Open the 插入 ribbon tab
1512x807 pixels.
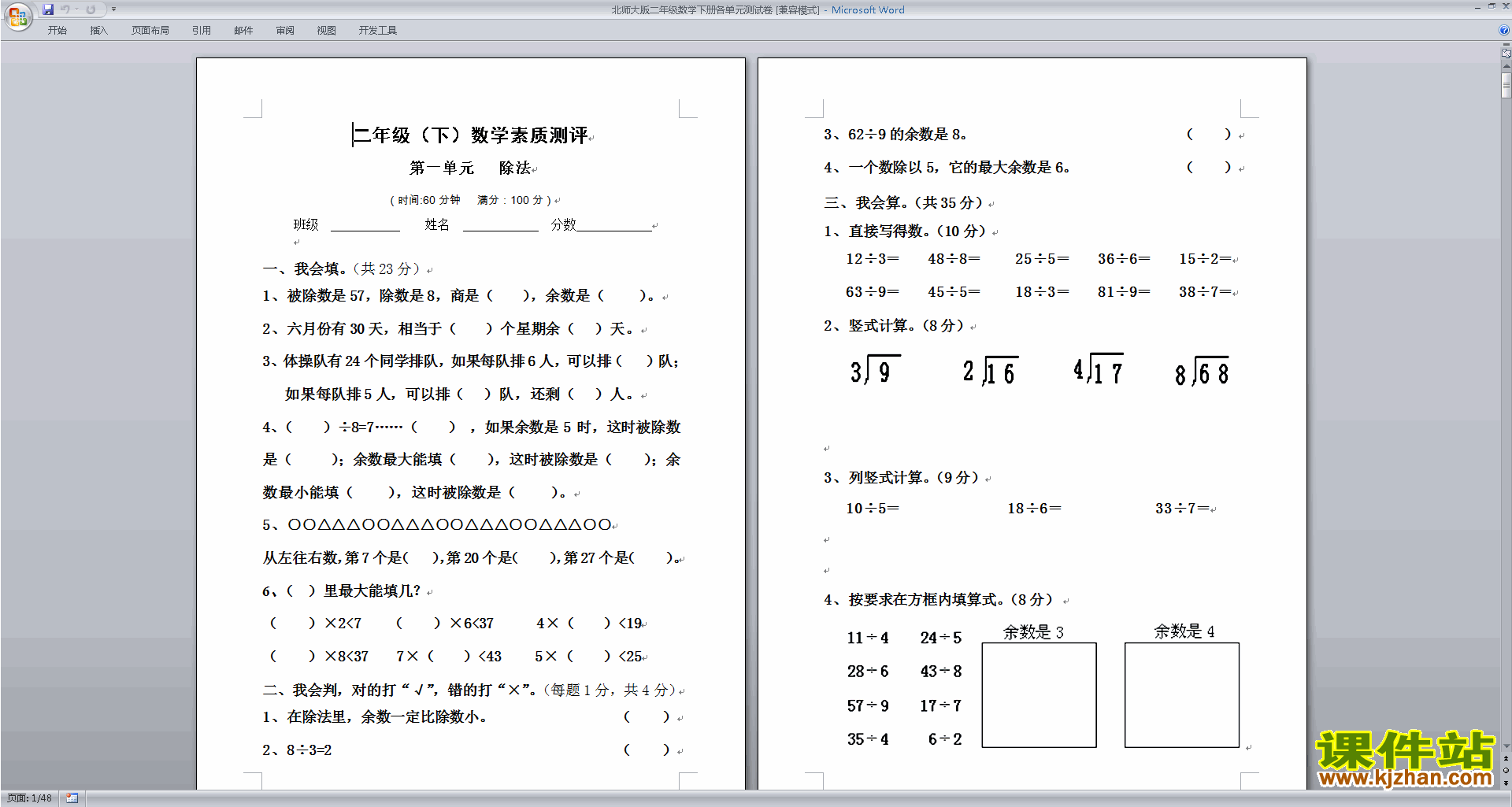click(x=98, y=30)
